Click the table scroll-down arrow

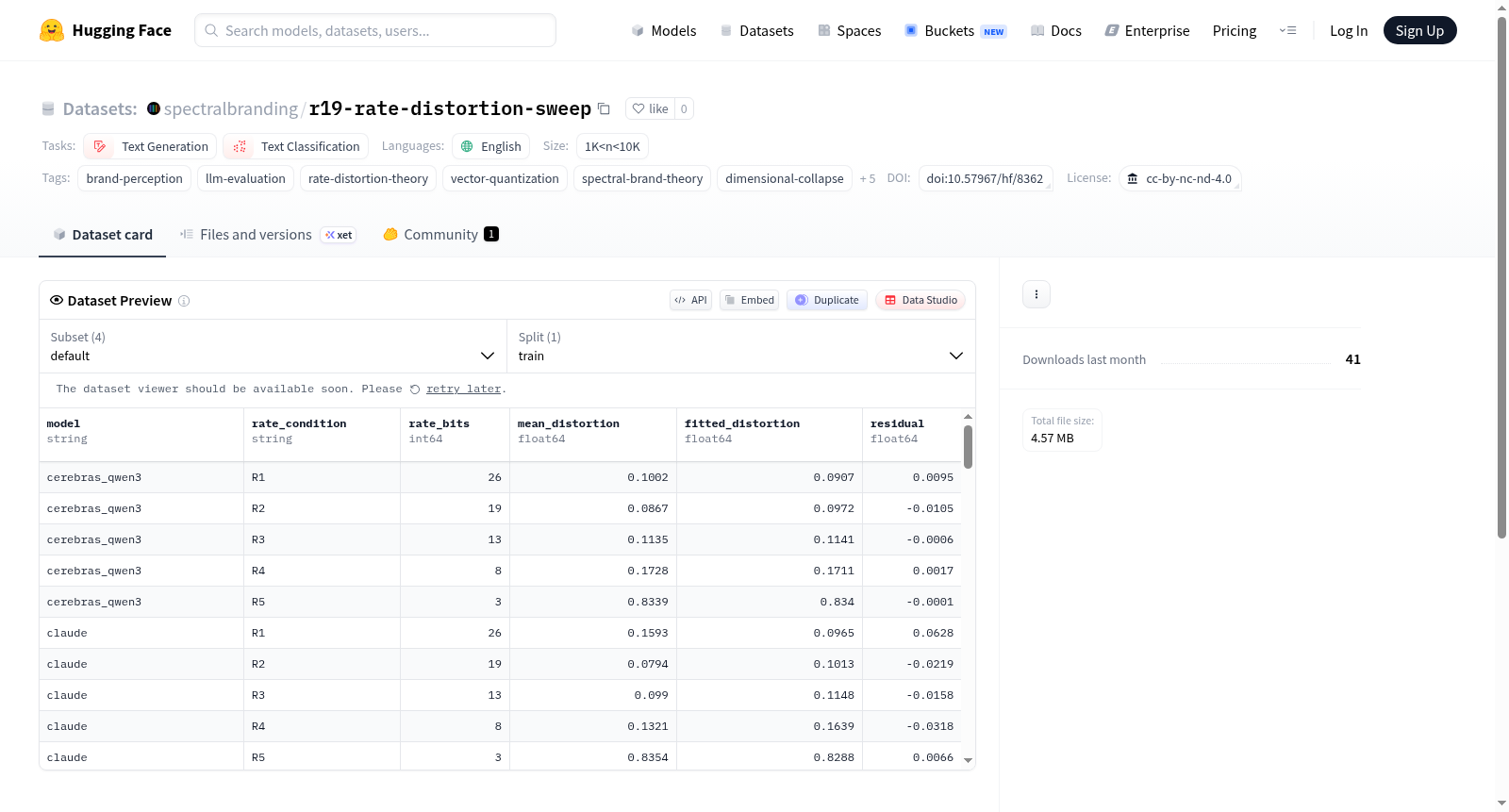tap(968, 760)
